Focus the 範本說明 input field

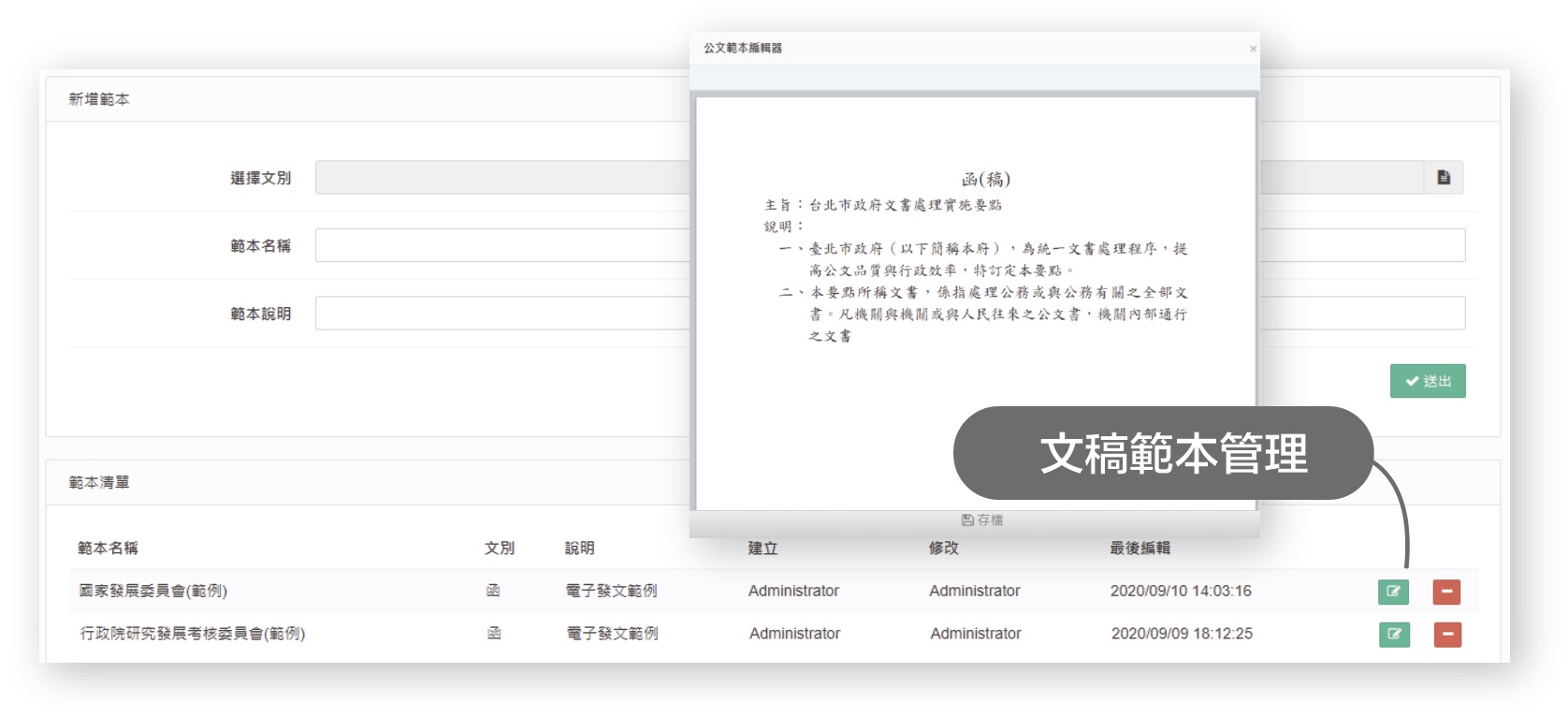(501, 314)
